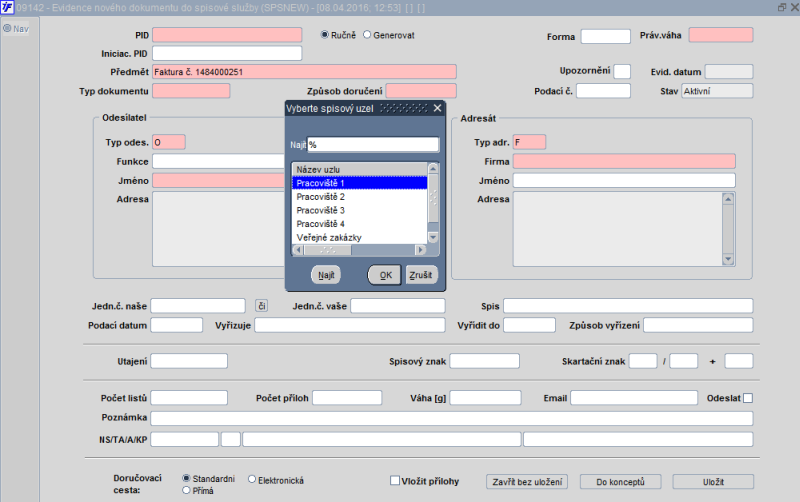The image size is (800, 502).
Task: Click the Způsob doručení field
Action: [x=421, y=91]
